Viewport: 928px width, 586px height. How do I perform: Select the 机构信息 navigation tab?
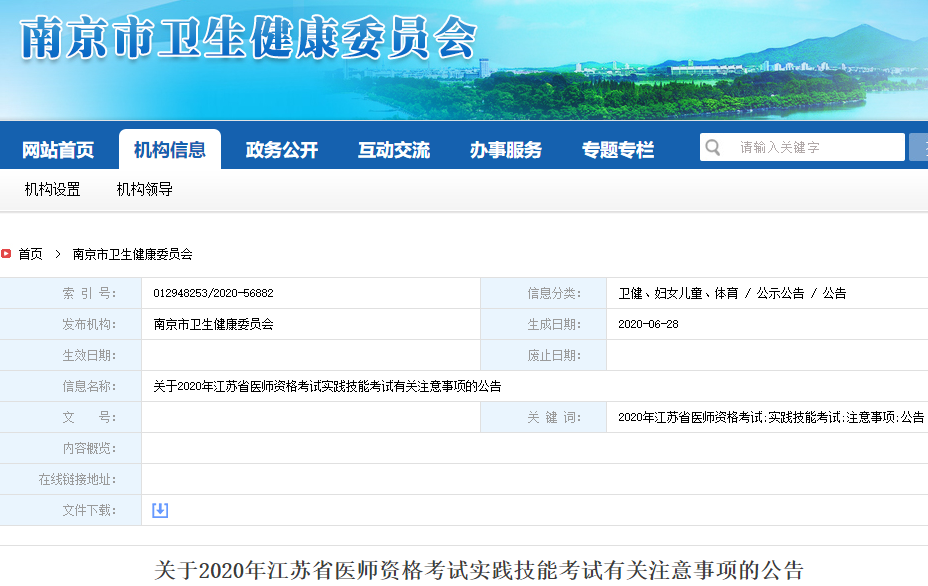pyautogui.click(x=170, y=150)
